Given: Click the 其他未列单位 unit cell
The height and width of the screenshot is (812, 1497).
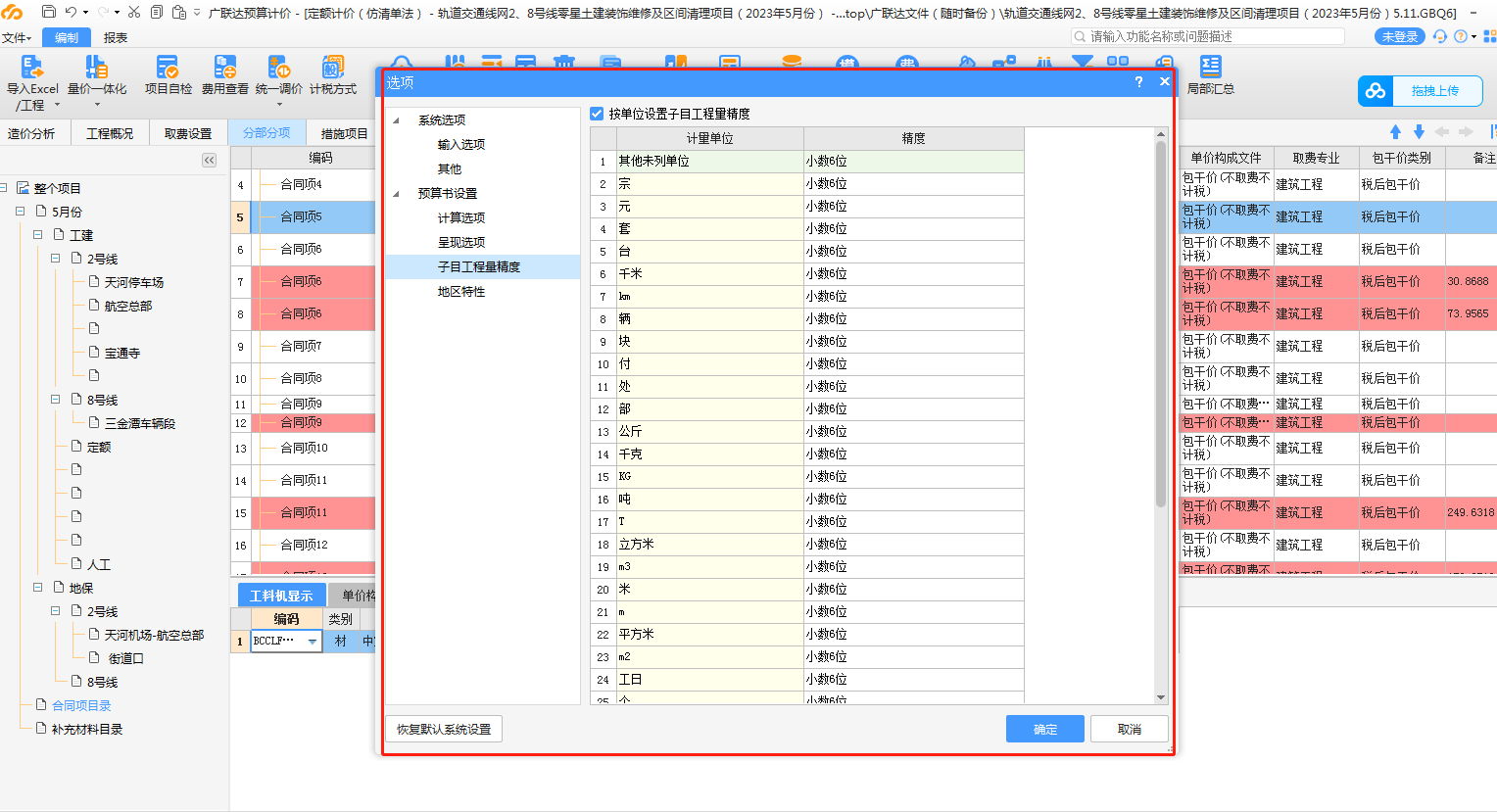Looking at the screenshot, I should point(709,162).
